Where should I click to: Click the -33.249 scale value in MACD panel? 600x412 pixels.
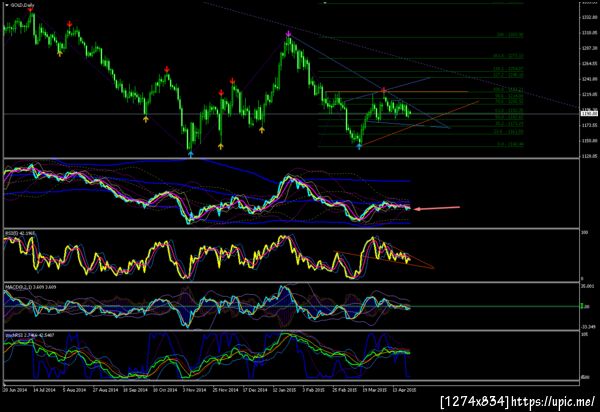[x=589, y=327]
